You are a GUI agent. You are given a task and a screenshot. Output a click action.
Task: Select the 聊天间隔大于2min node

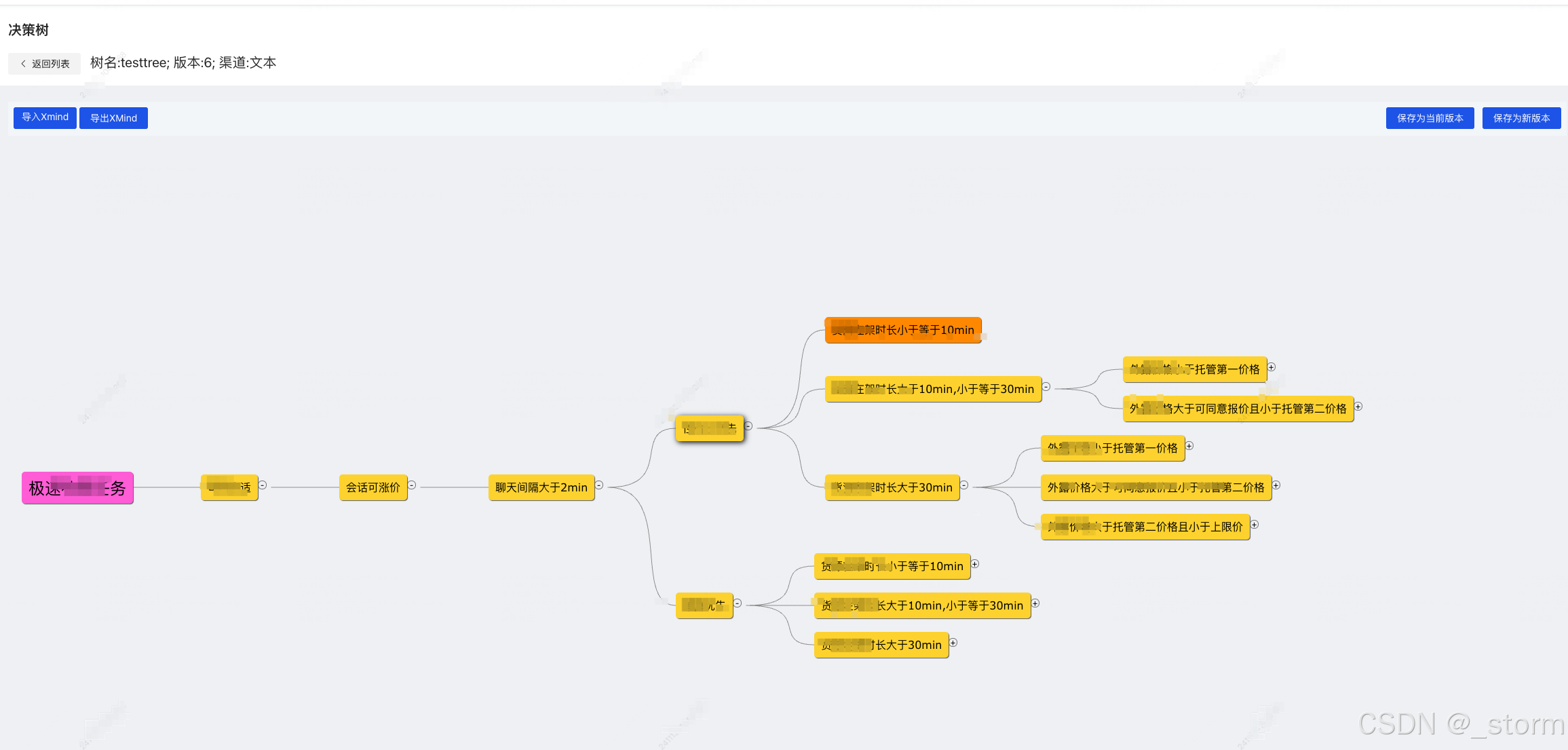pos(541,487)
